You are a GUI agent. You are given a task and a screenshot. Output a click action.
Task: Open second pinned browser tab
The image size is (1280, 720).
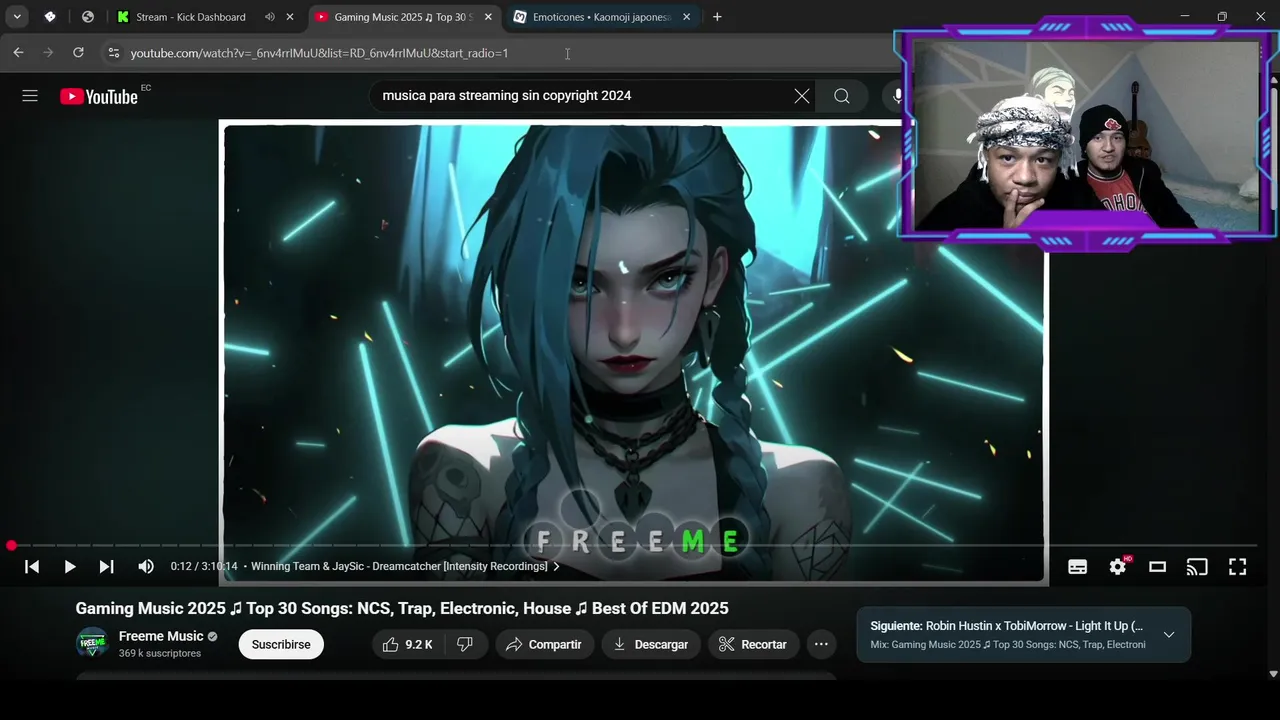click(x=88, y=17)
